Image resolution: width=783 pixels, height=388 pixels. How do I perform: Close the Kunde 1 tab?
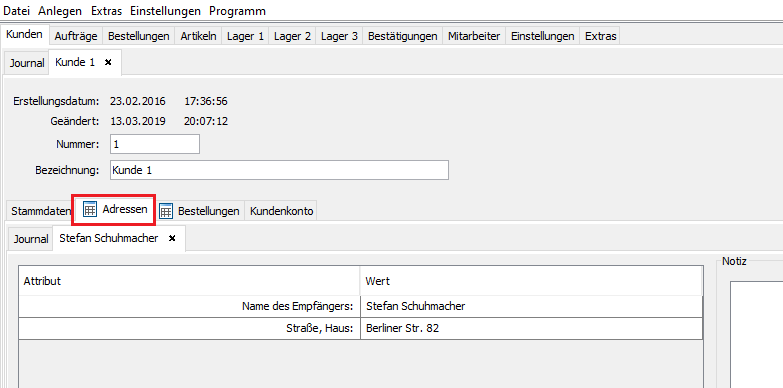click(x=108, y=62)
